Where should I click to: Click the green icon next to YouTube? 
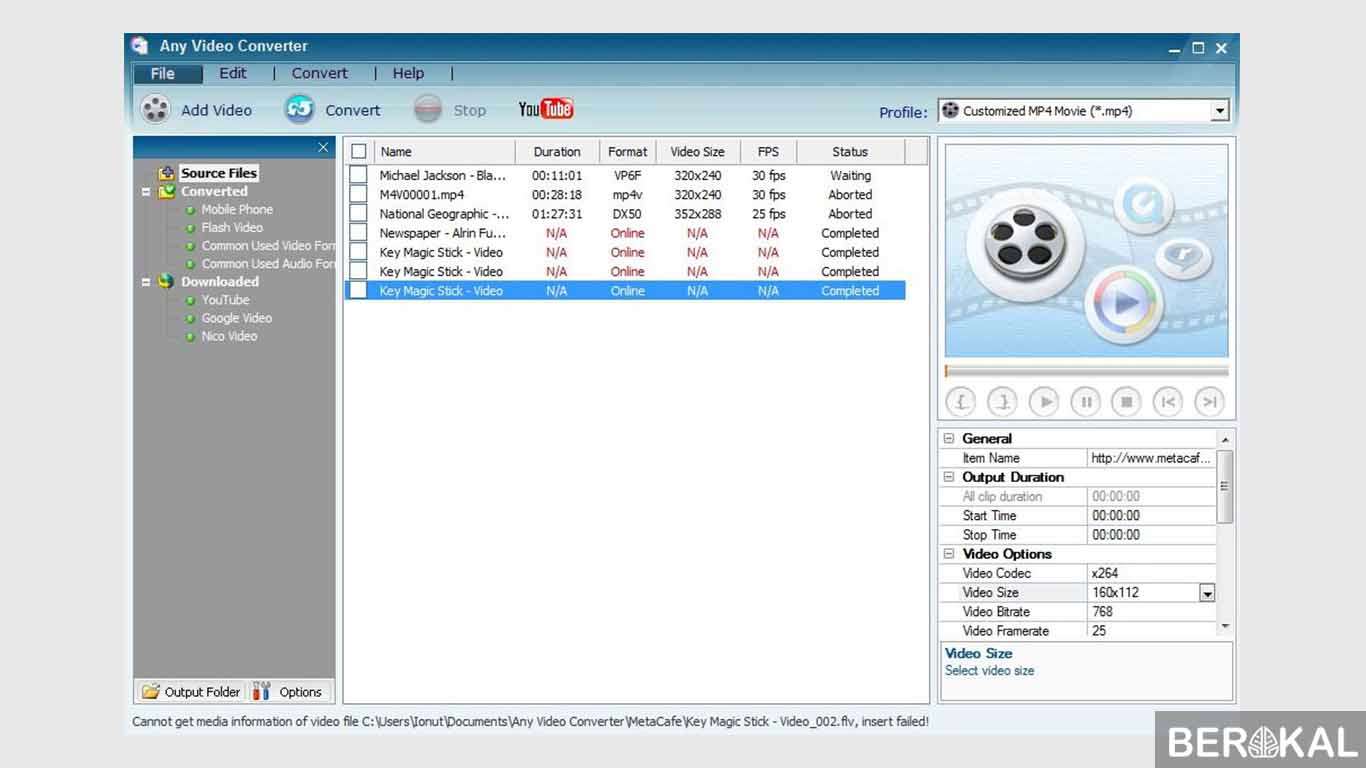190,300
